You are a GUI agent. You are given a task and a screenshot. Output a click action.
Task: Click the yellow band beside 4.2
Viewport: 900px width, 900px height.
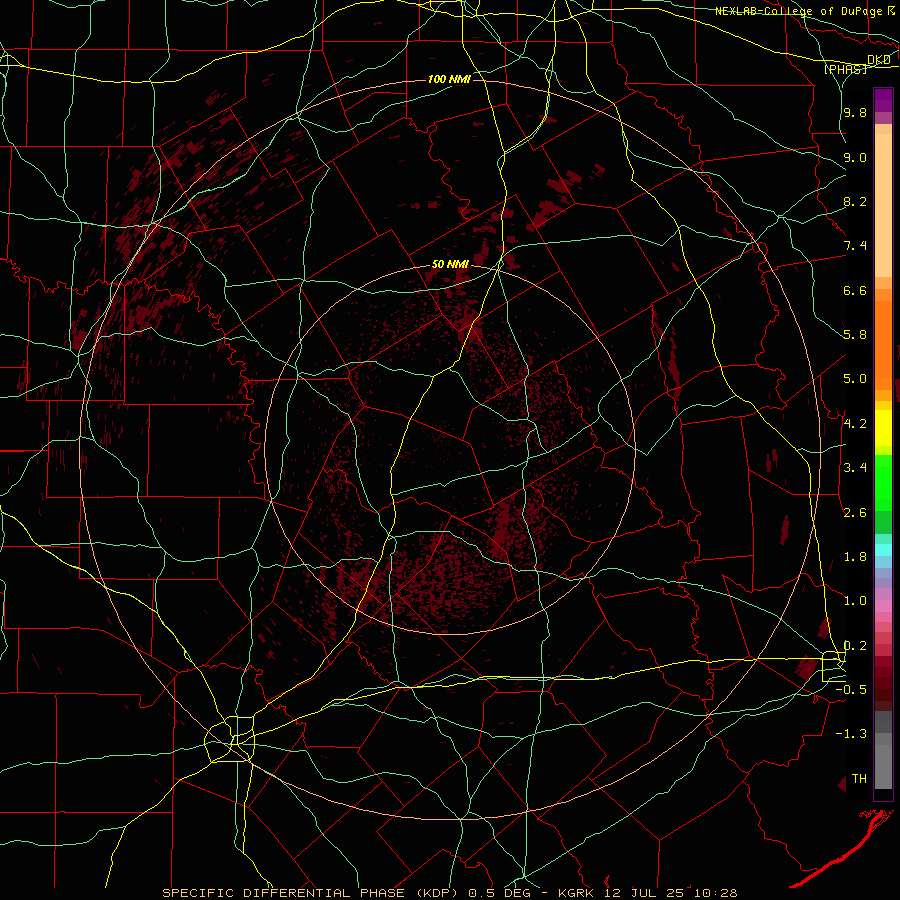(x=883, y=428)
